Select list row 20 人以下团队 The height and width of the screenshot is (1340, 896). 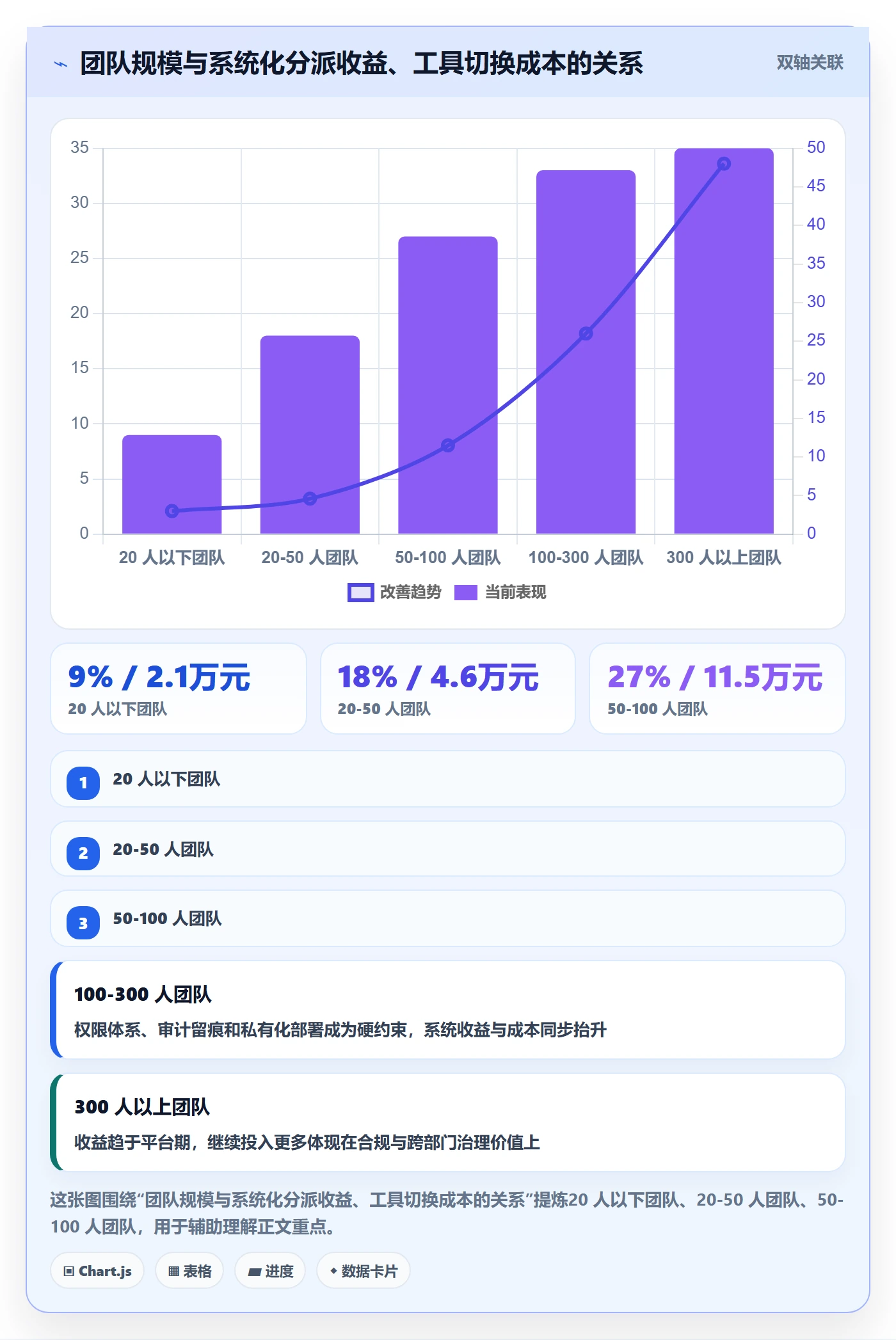coord(448,779)
